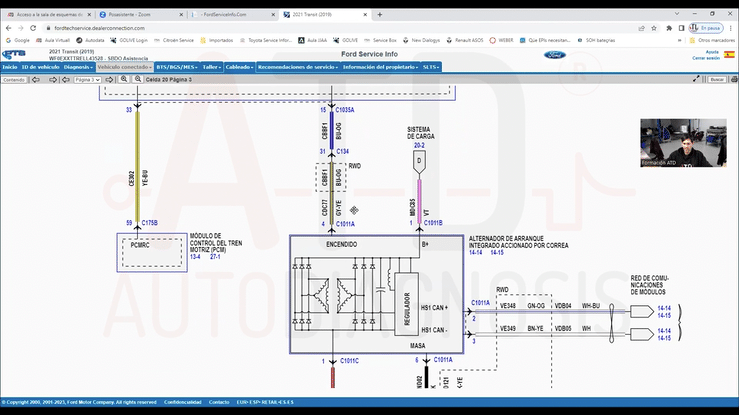Expand the Vehículo conectado menu
The image size is (739, 415).
pos(124,67)
